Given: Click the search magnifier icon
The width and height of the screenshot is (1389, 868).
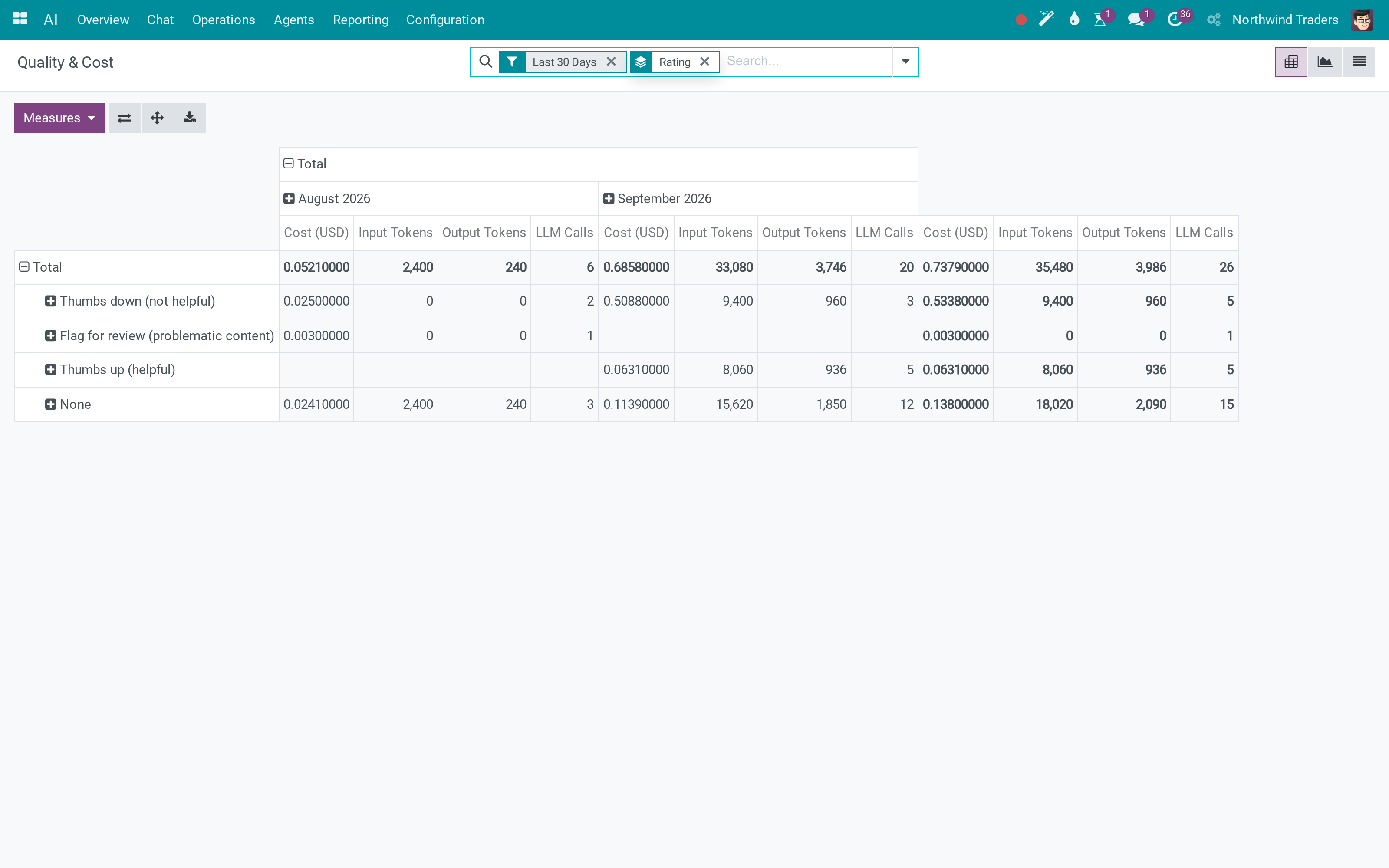Looking at the screenshot, I should coord(486,62).
